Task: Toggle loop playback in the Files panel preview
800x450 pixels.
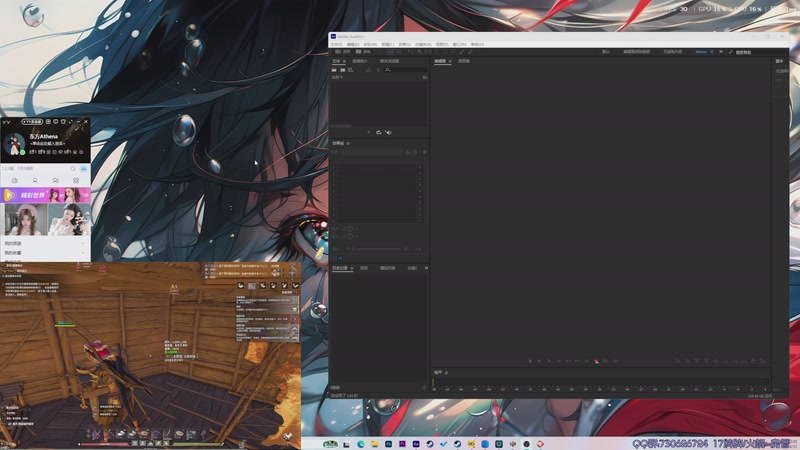Action: click(379, 132)
